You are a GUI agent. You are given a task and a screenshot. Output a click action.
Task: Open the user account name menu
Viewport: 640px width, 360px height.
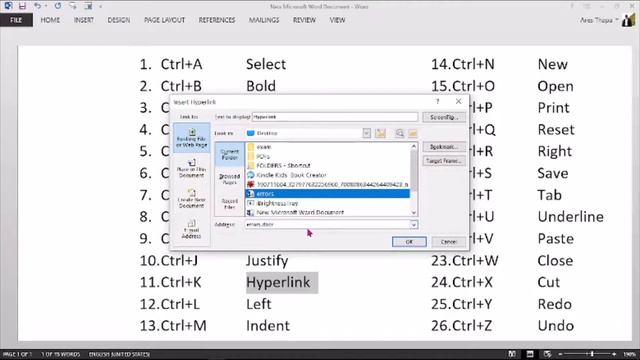[x=599, y=20]
